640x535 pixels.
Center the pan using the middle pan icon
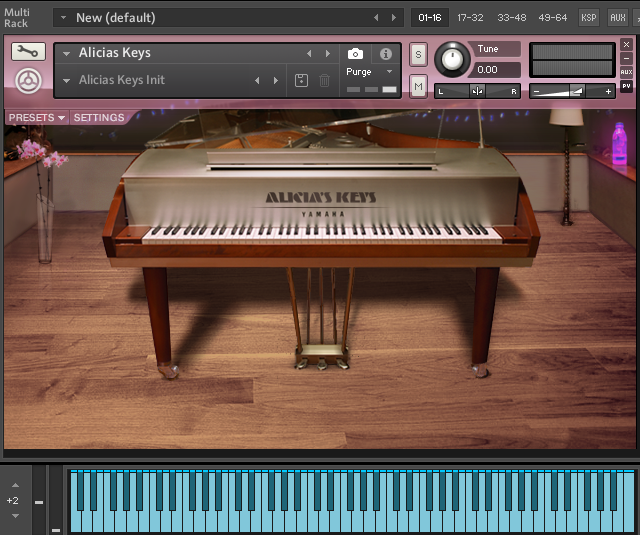click(477, 91)
